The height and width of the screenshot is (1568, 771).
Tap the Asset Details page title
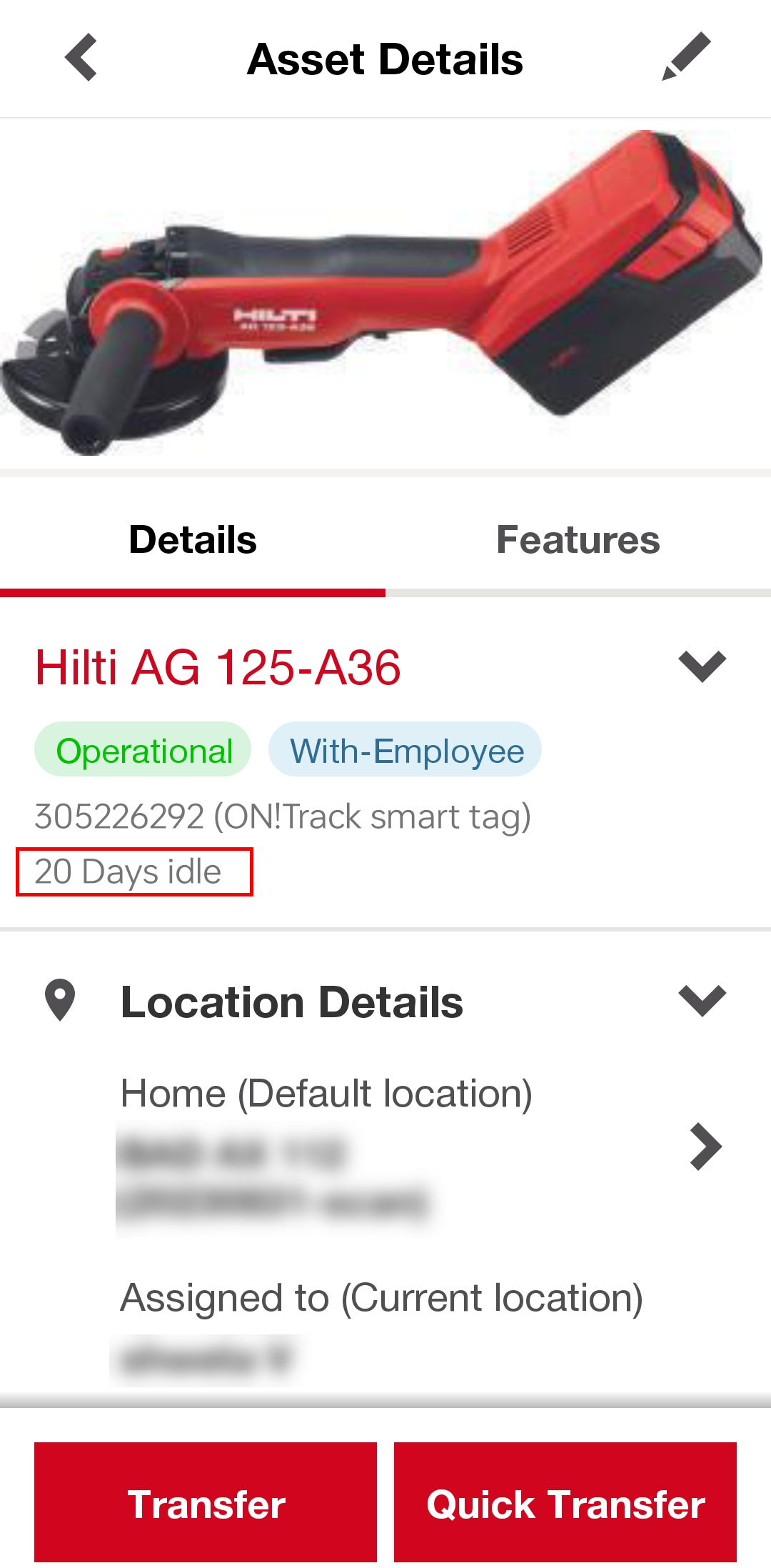click(385, 59)
